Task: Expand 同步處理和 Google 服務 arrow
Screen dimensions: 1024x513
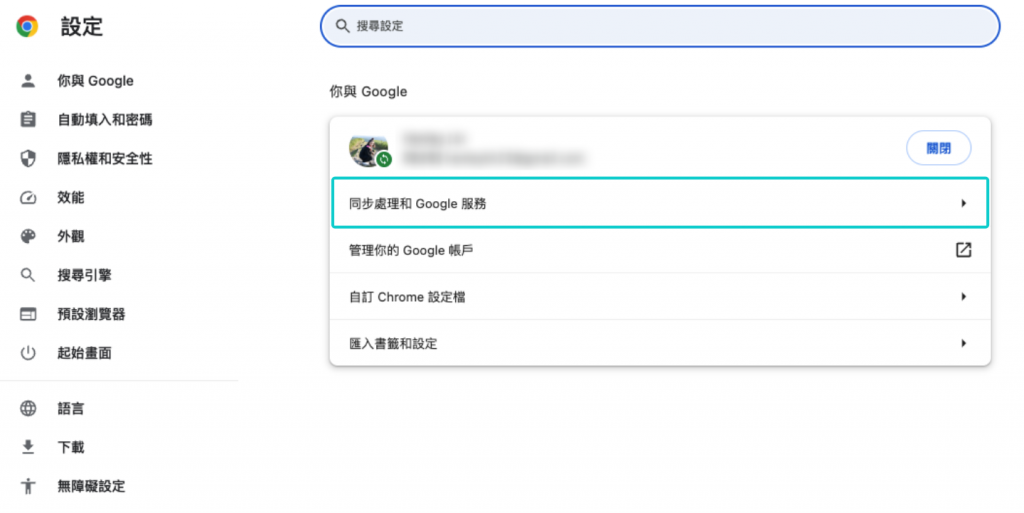Action: [x=963, y=203]
